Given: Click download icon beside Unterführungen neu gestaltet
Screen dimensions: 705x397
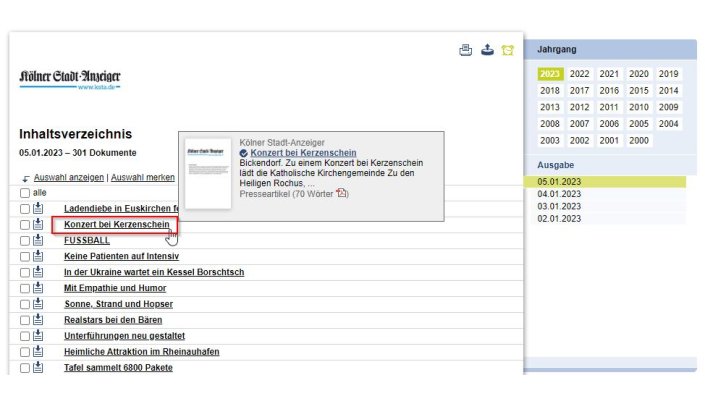Looking at the screenshot, I should click(x=38, y=335).
